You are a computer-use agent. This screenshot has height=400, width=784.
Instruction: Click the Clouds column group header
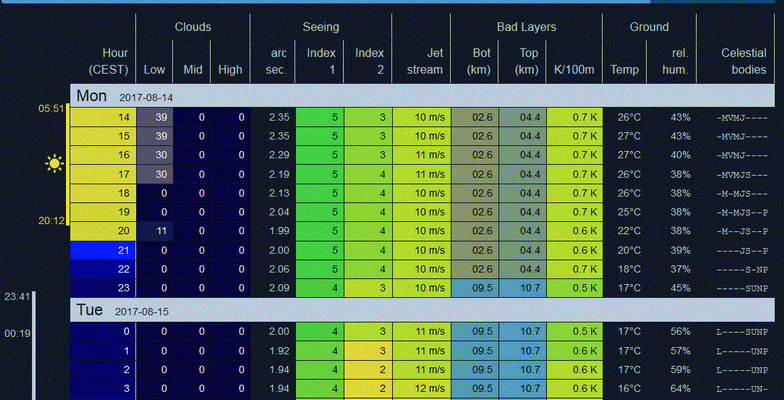[192, 27]
